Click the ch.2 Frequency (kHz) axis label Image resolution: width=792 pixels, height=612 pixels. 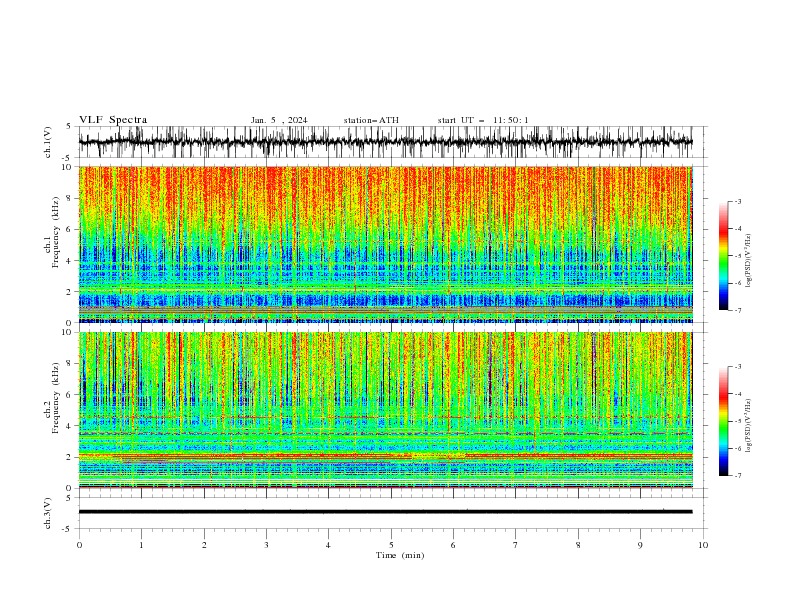[x=51, y=397]
